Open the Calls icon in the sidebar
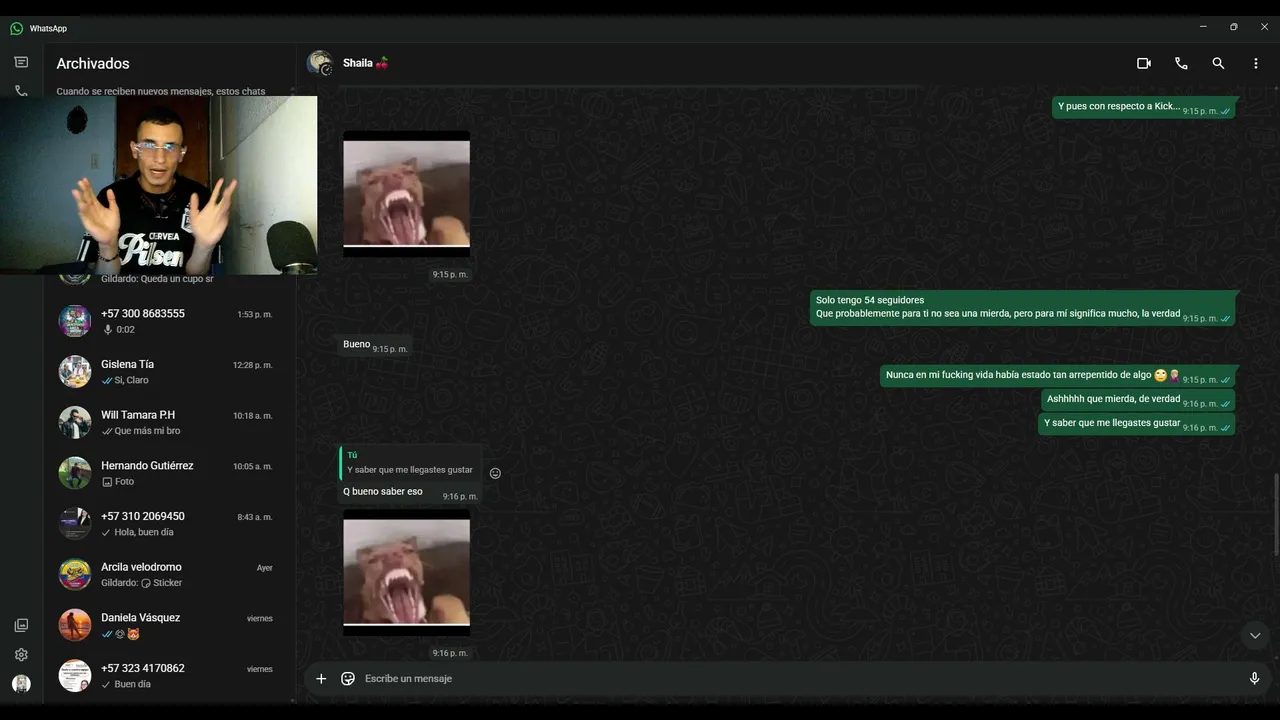This screenshot has height=720, width=1280. point(21,90)
